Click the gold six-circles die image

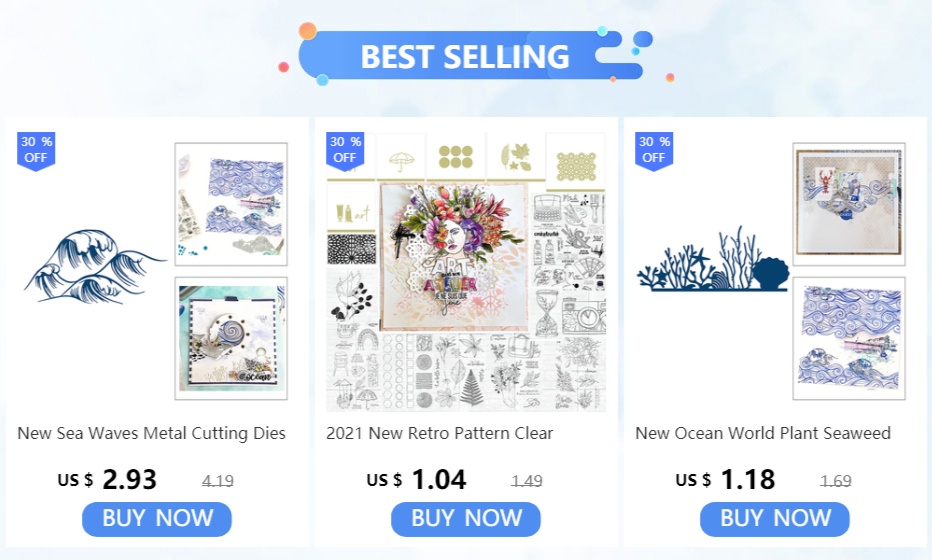(x=456, y=156)
